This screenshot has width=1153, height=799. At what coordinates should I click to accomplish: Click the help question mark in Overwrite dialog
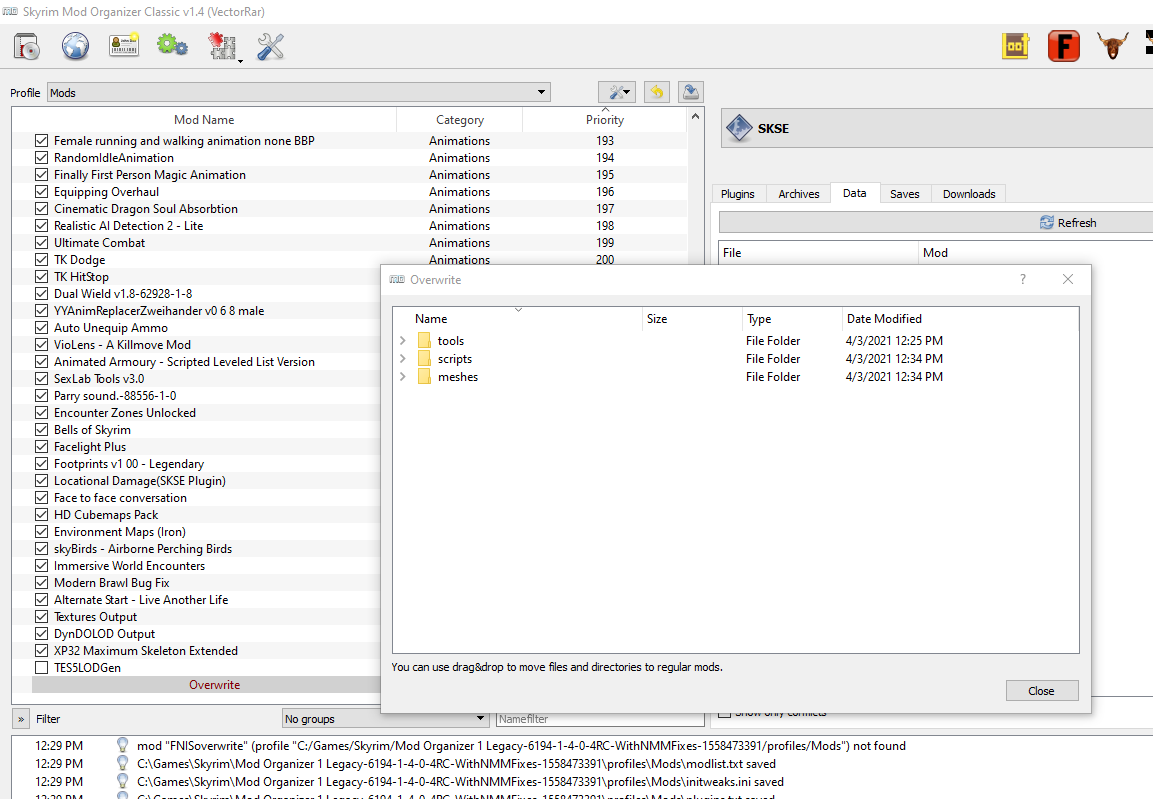tap(1022, 279)
